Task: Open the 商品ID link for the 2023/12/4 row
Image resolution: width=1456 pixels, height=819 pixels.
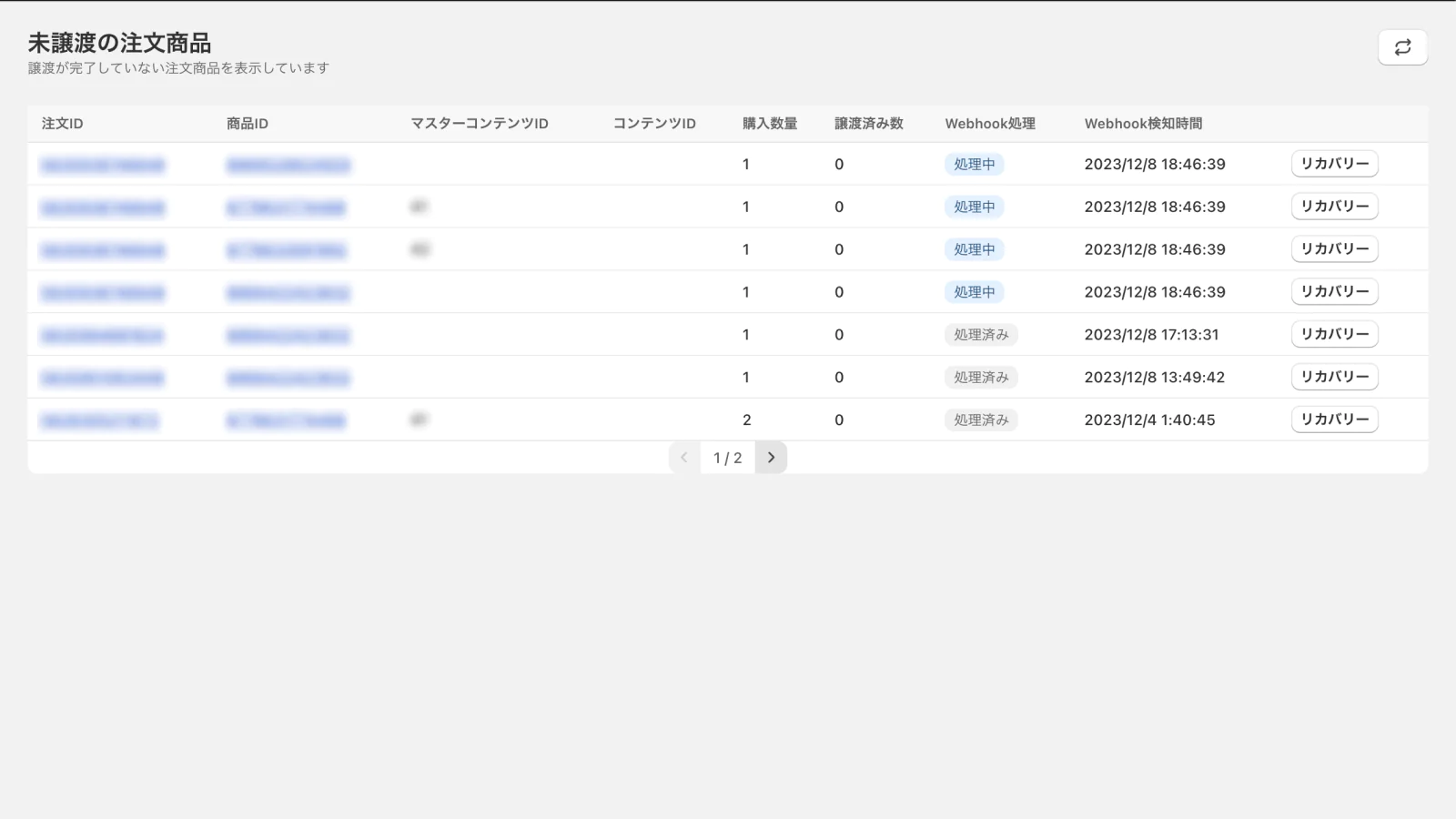Action: (x=286, y=421)
